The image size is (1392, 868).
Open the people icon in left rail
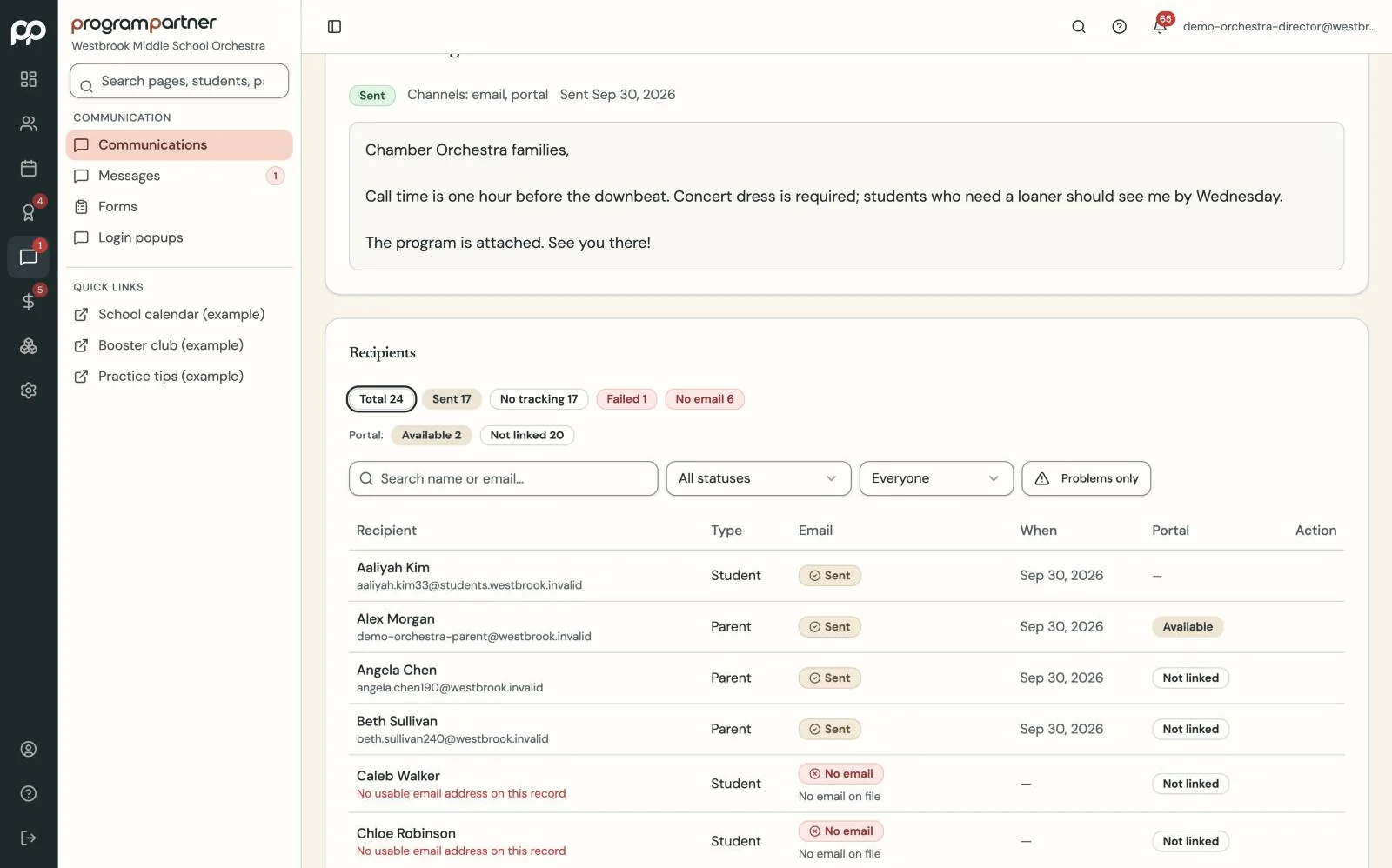click(29, 124)
